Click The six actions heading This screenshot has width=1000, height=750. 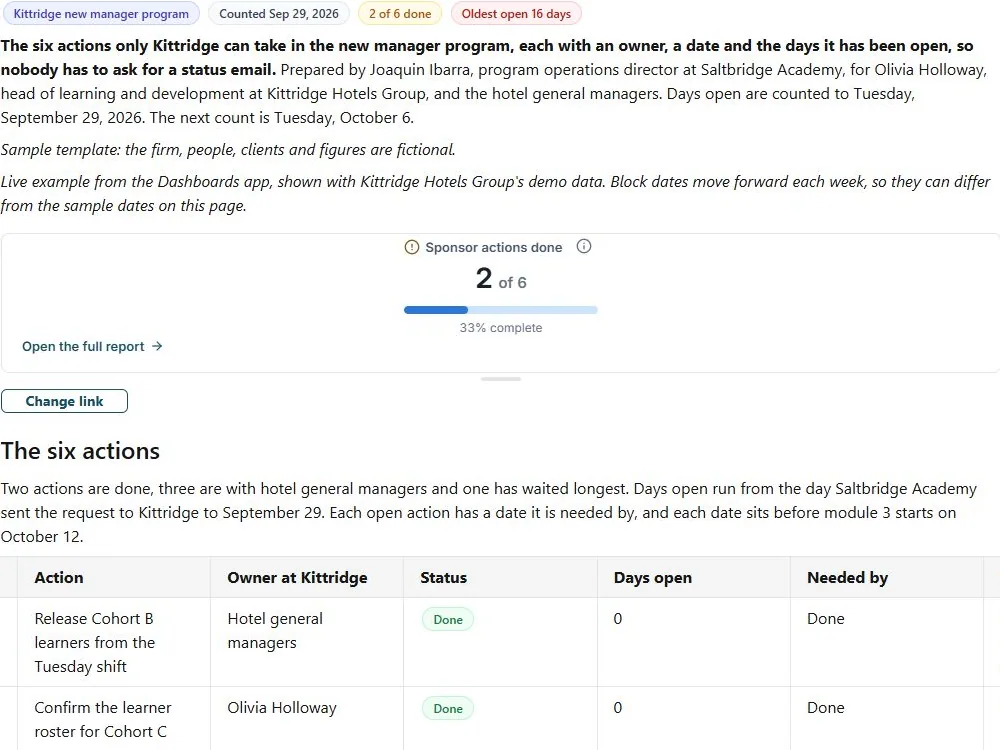tap(80, 451)
